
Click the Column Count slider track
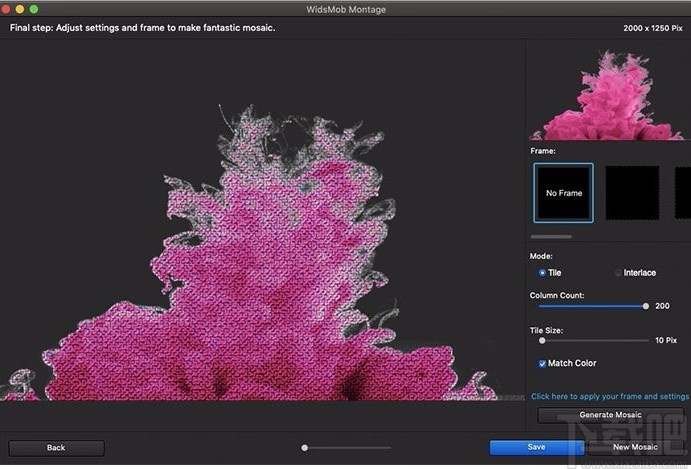(x=590, y=306)
